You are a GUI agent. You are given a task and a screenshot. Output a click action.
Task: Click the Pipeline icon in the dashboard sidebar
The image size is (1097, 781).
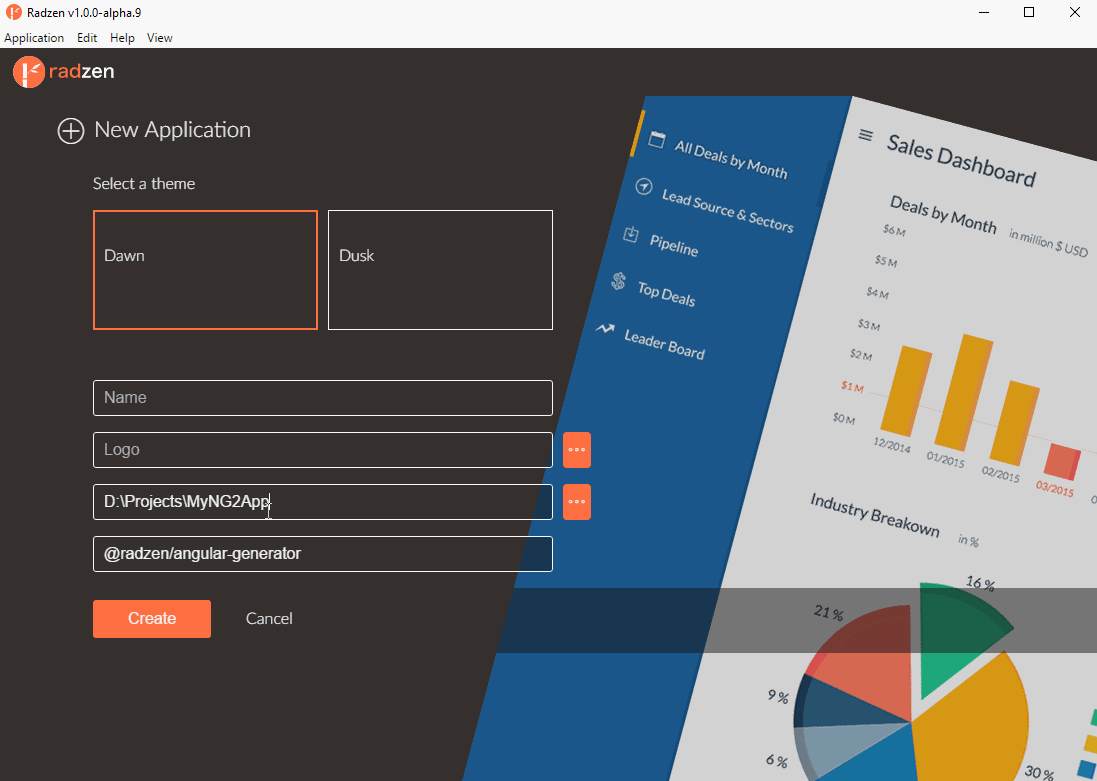point(631,233)
